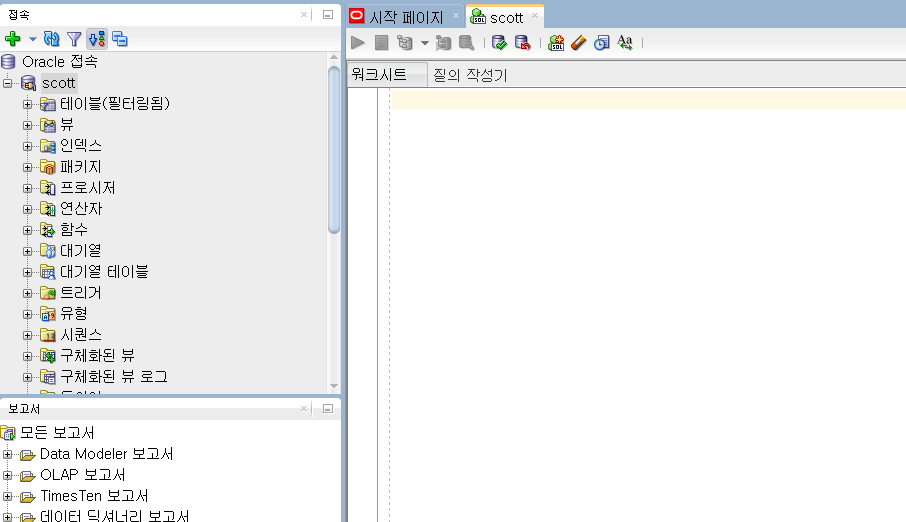
Task: Click the Autotrace icon
Action: (x=443, y=43)
